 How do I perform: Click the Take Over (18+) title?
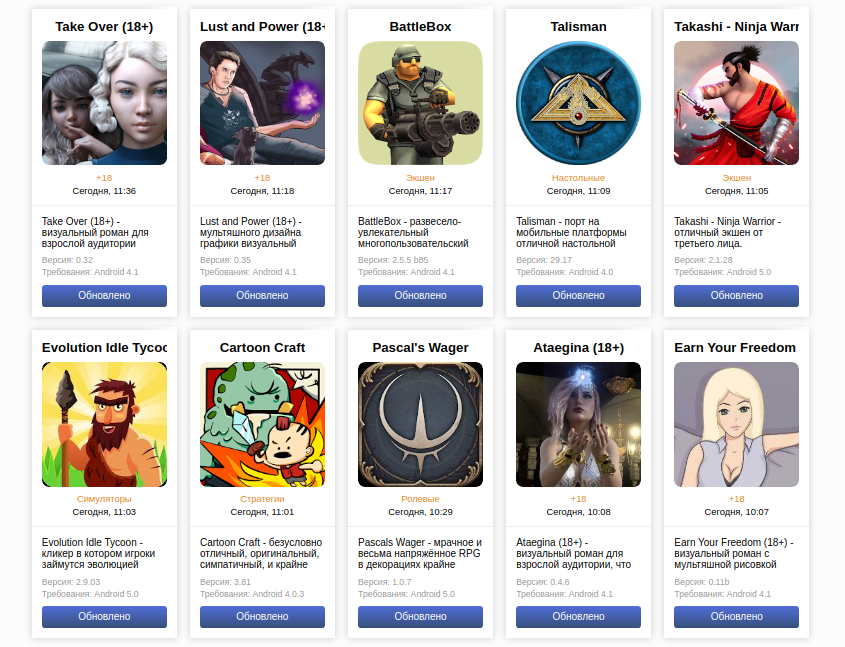click(104, 27)
